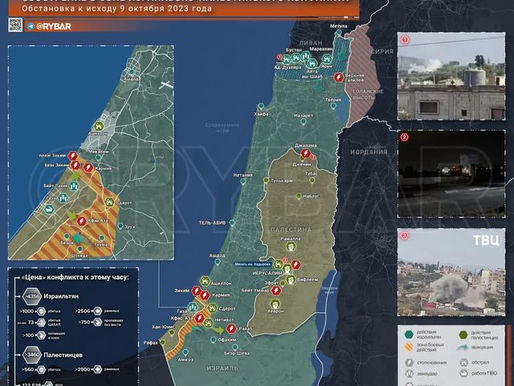Open the dark night-scene photo thumbnail
514x386 pixels.
pos(451,174)
